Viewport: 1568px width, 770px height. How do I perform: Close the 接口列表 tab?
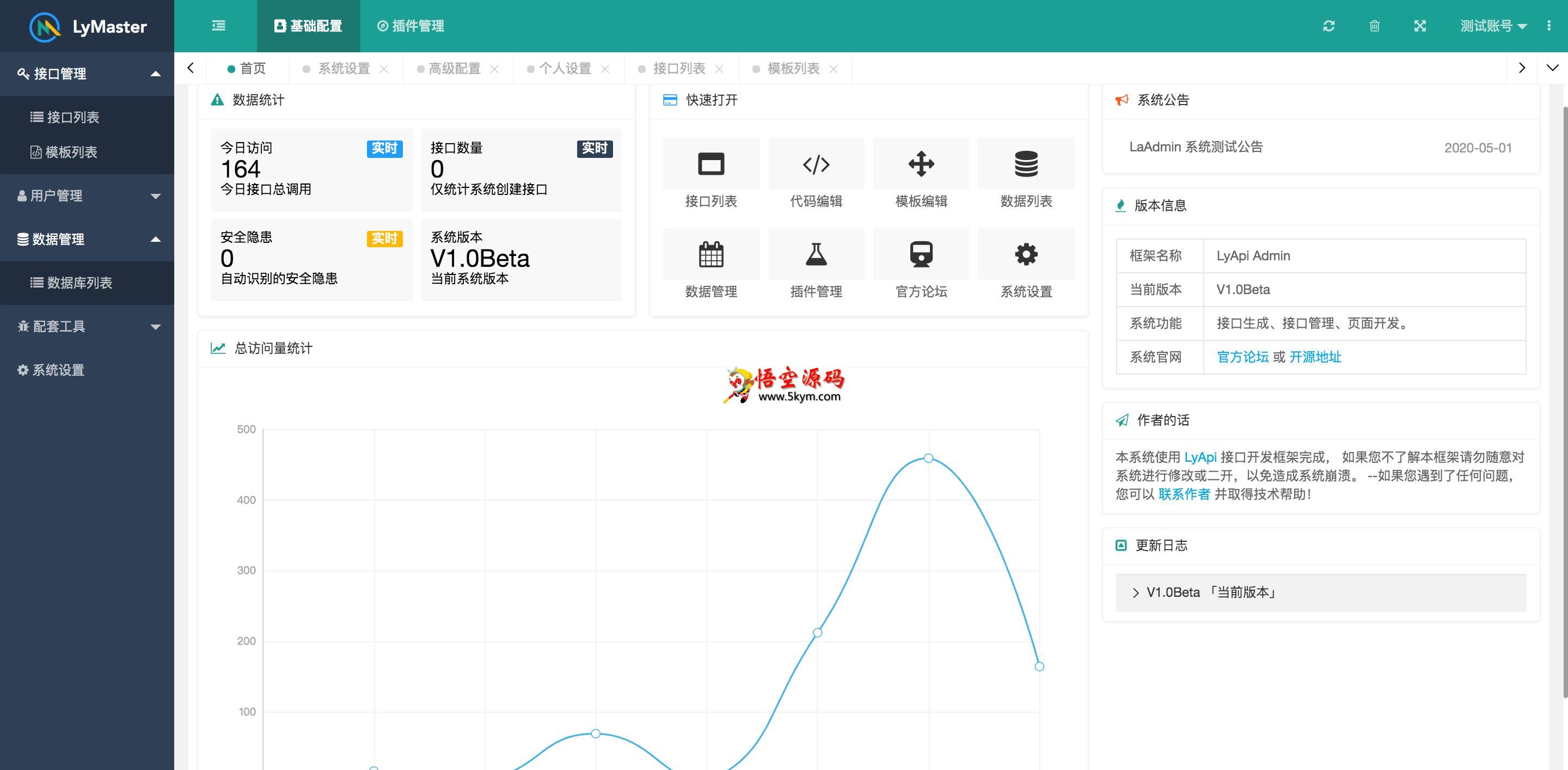click(x=719, y=69)
